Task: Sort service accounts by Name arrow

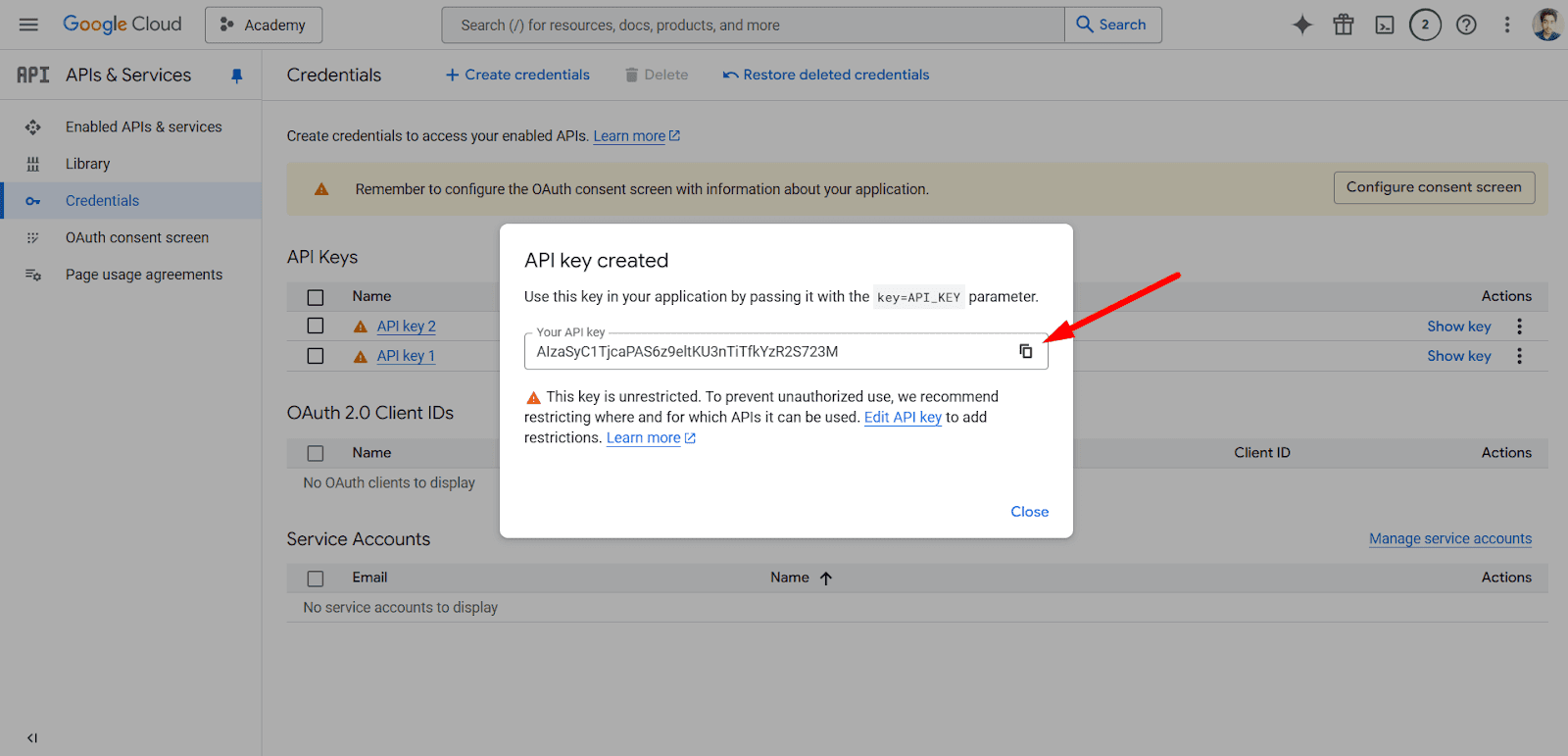Action: (826, 579)
